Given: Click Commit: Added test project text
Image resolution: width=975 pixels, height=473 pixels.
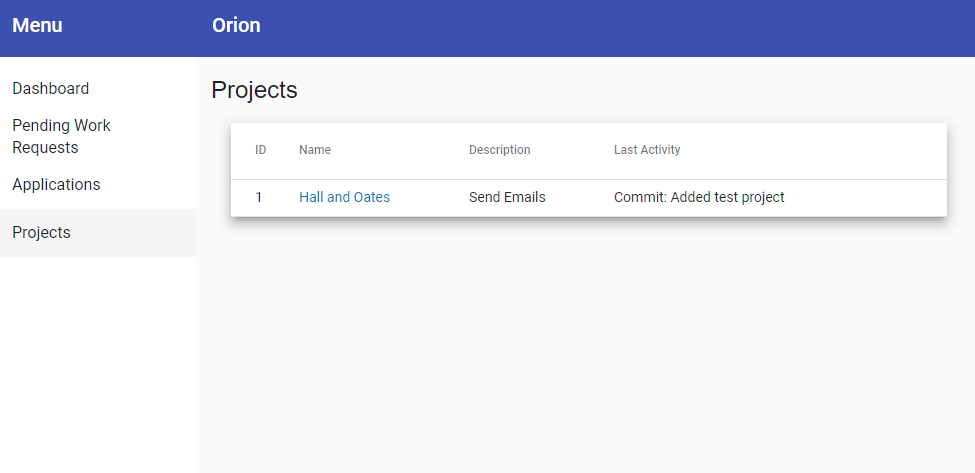Looking at the screenshot, I should [x=699, y=197].
